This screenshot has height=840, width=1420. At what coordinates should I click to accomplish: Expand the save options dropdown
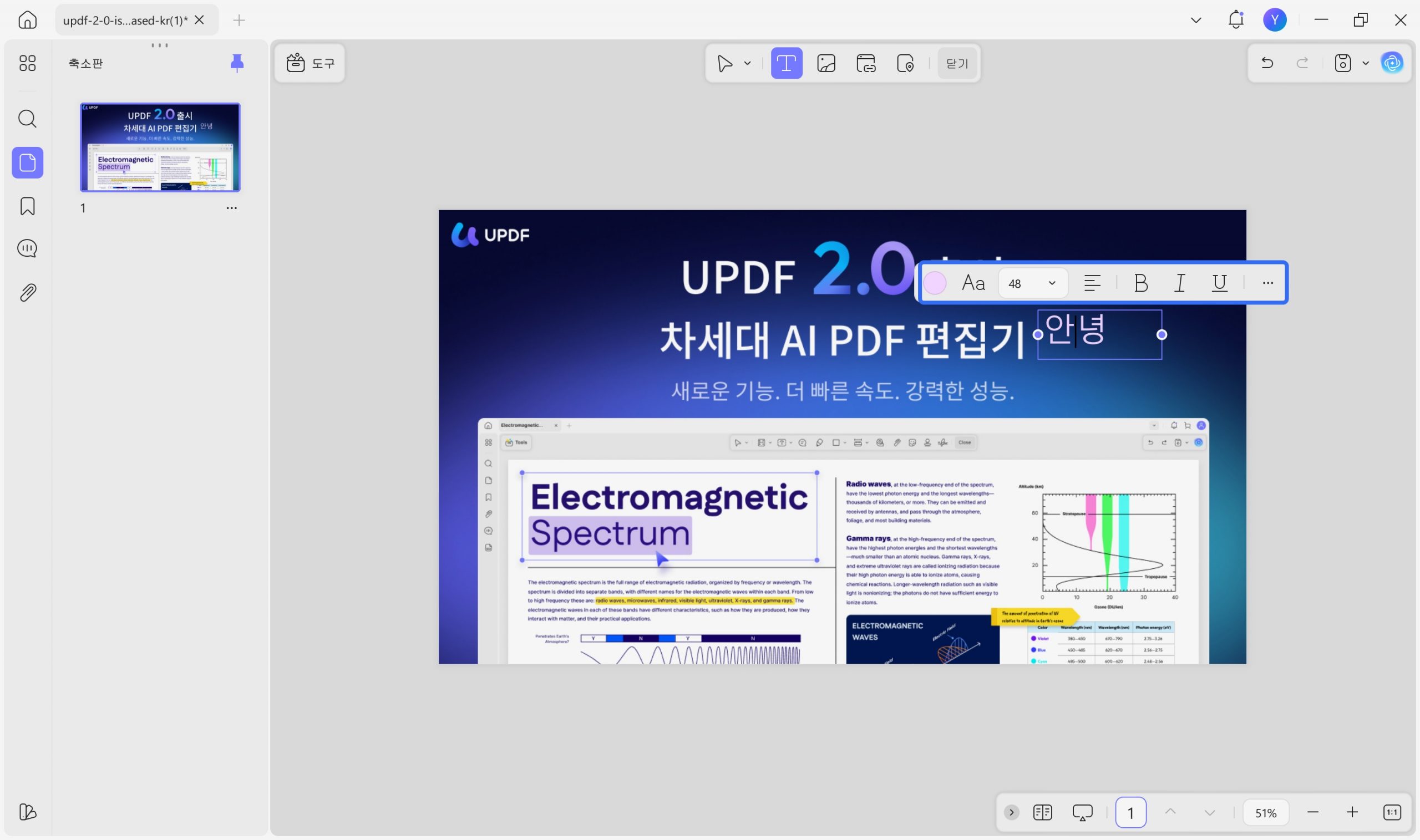(x=1365, y=63)
